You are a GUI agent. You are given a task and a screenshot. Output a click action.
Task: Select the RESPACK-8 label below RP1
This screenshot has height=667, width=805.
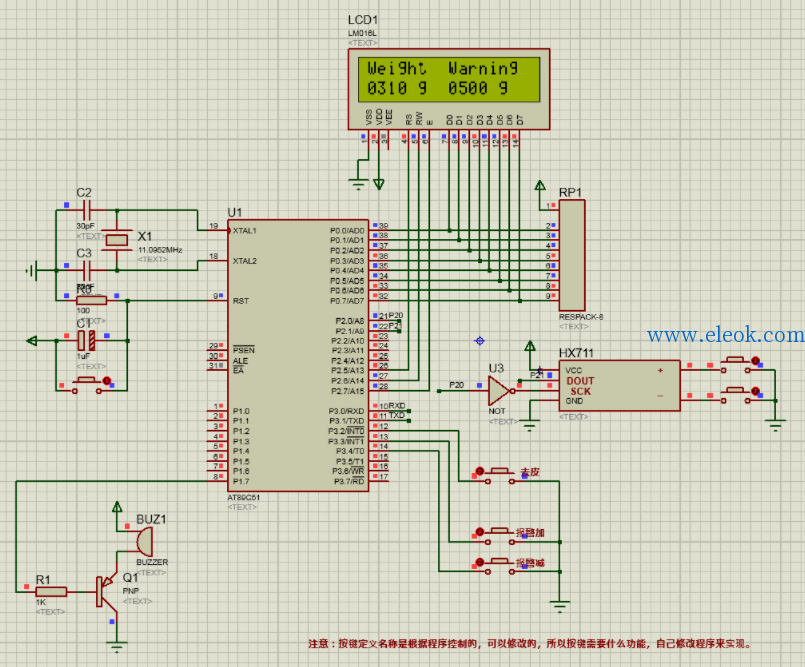pyautogui.click(x=581, y=317)
